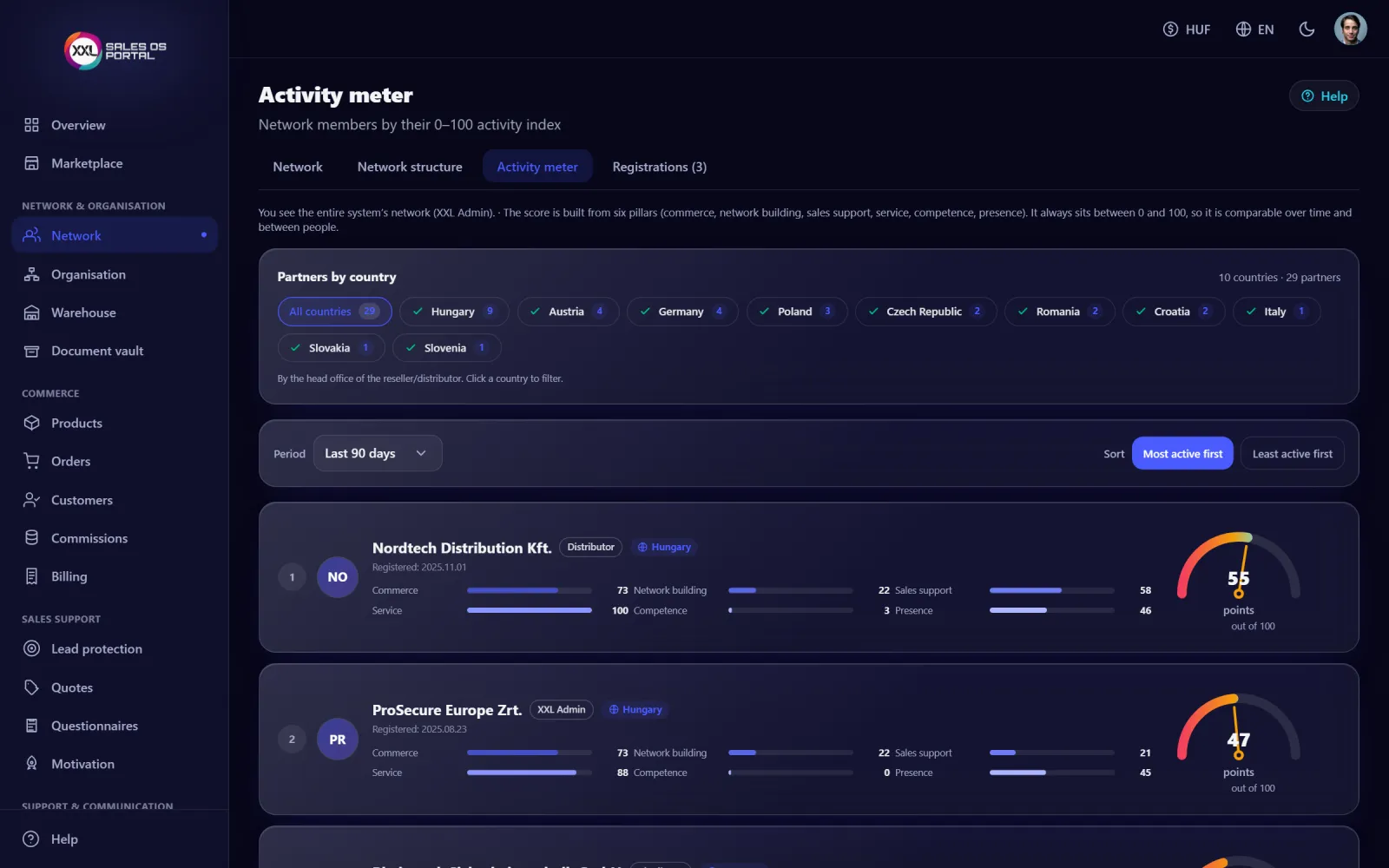Click the rank 1 badge on Nordtech
Viewport: 1389px width, 868px height.
pos(292,577)
